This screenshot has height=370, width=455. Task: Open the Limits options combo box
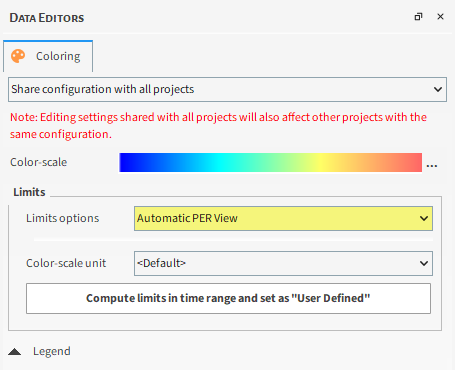click(283, 218)
